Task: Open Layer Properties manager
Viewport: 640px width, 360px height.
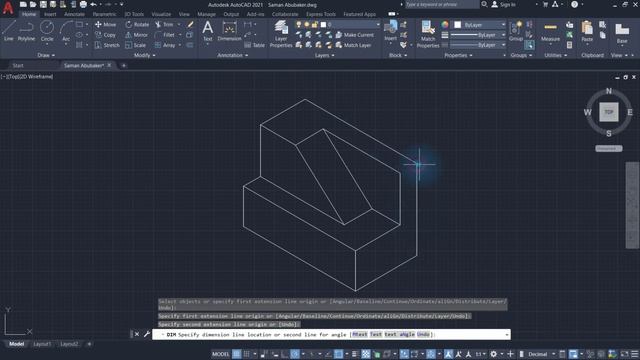Action: (281, 33)
